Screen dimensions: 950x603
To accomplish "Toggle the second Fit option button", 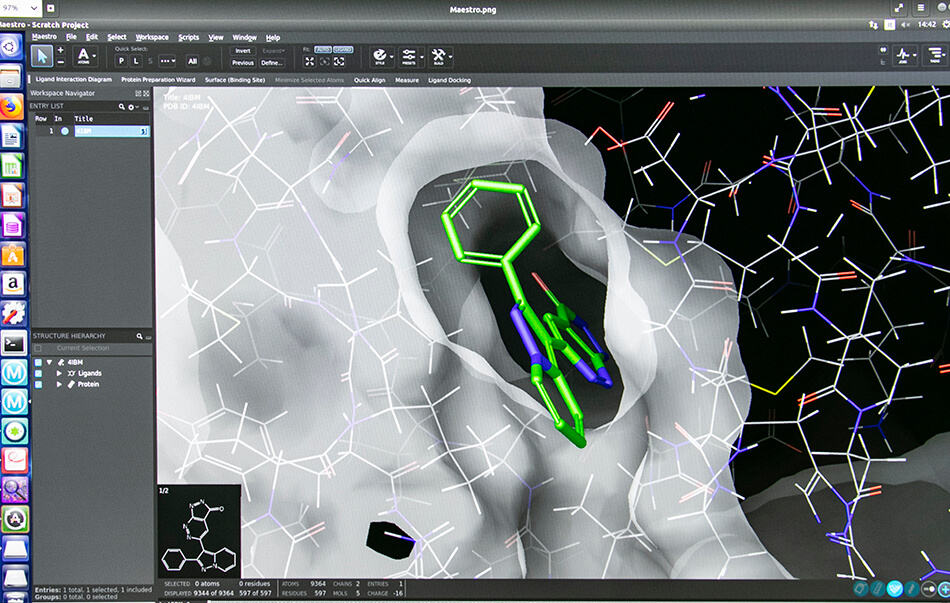I will (343, 50).
